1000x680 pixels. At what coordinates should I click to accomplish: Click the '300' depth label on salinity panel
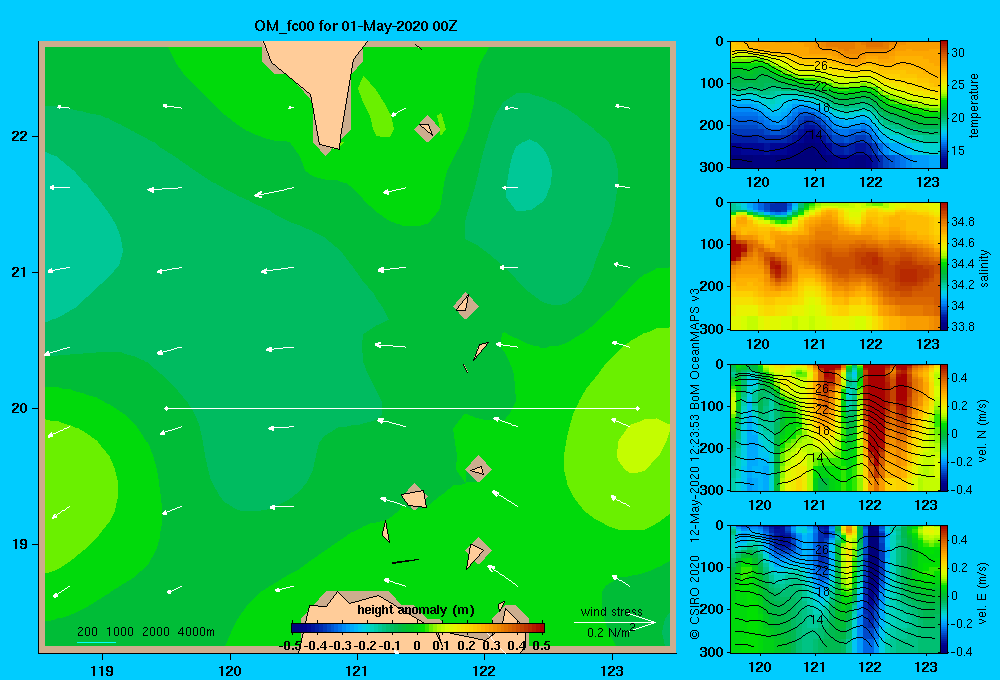[x=712, y=329]
